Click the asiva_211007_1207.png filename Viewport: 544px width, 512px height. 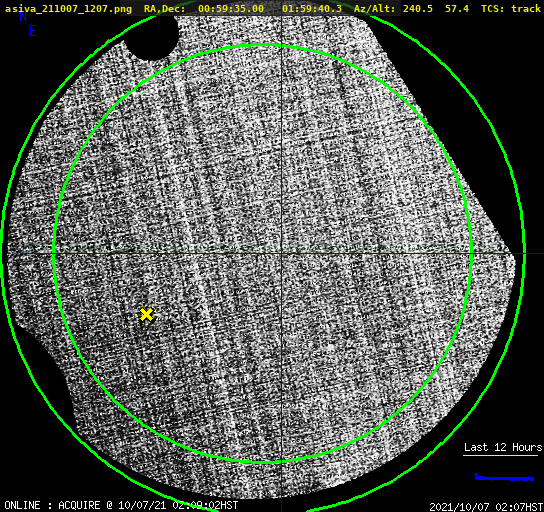[68, 9]
